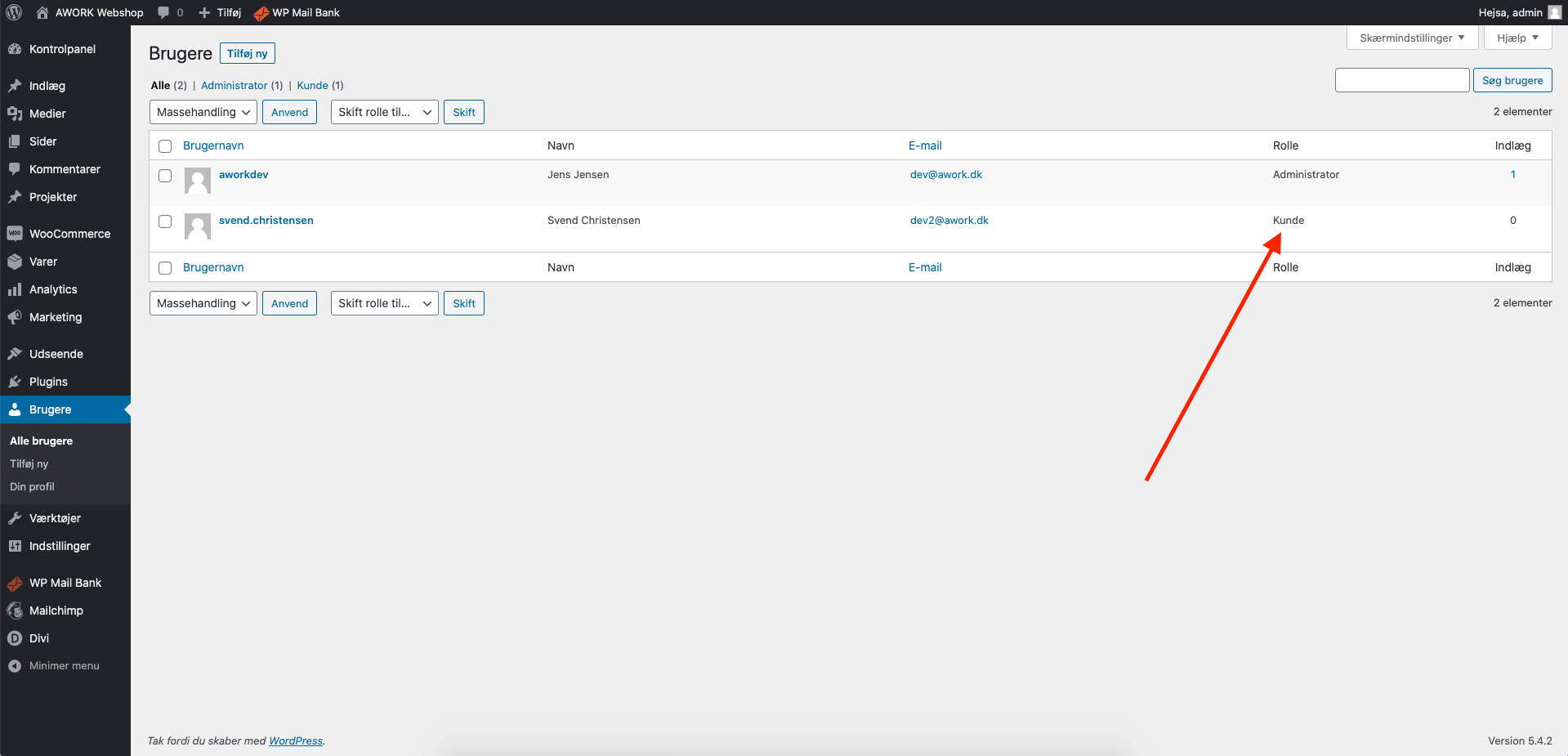The width and height of the screenshot is (1568, 756).
Task: Click svend.christensen's avatar thumbnail
Action: click(x=198, y=226)
